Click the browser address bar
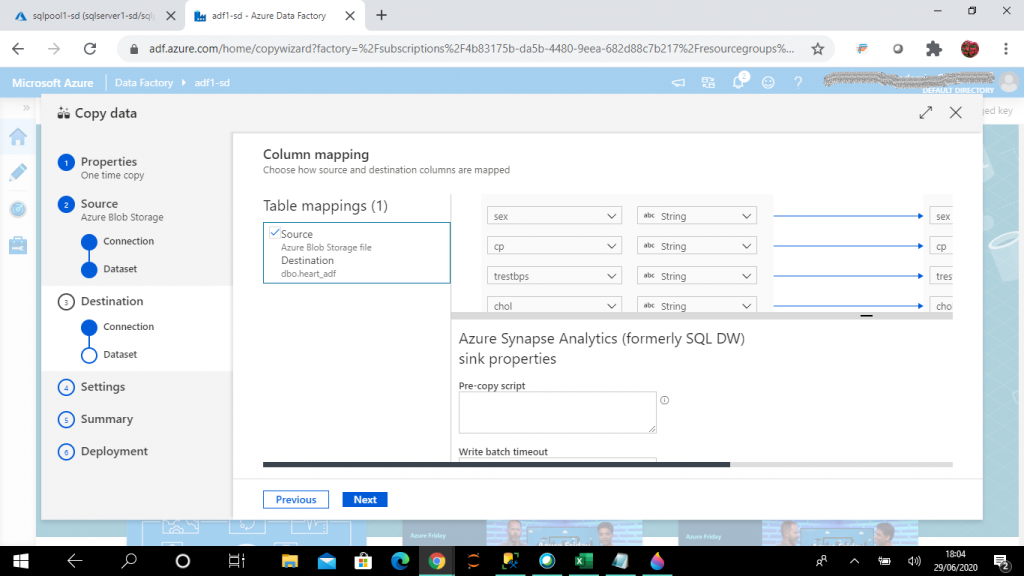 tap(470, 48)
